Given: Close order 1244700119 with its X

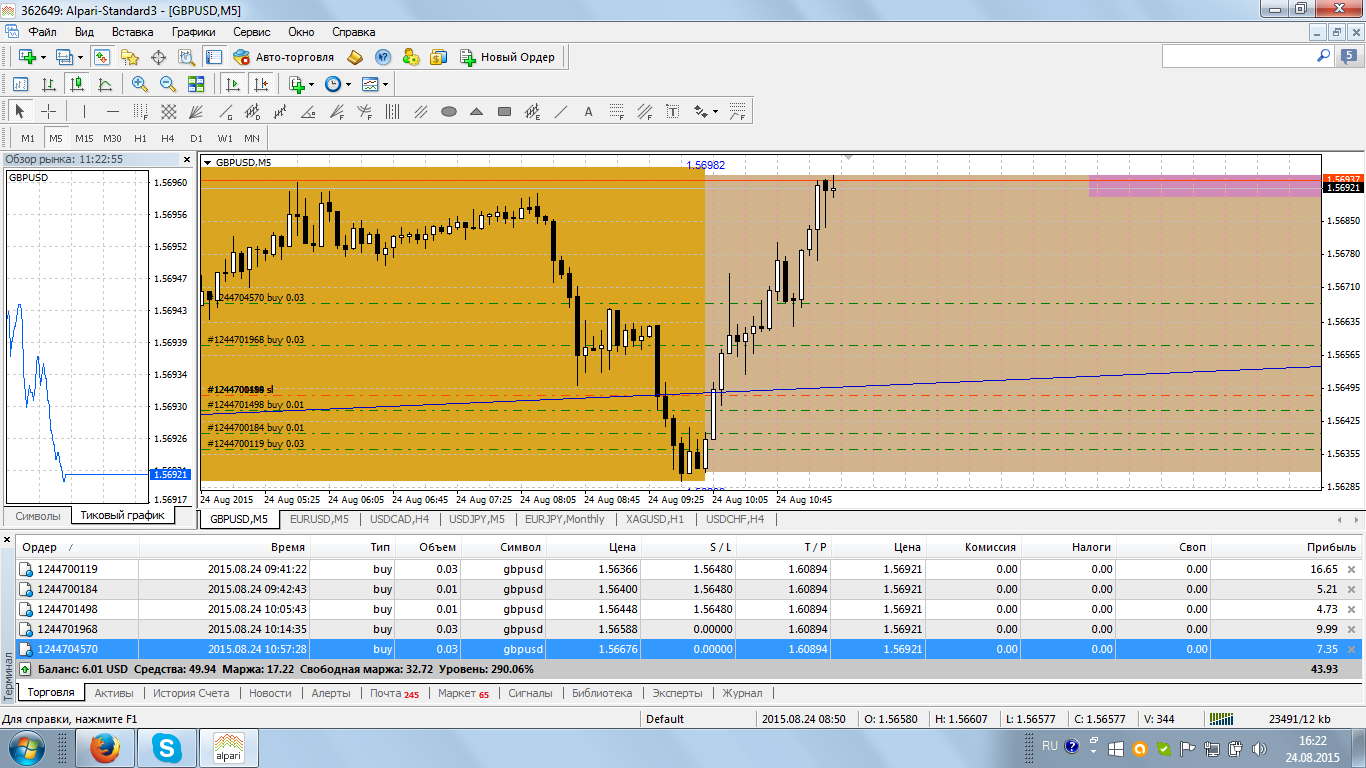Looking at the screenshot, I should (1351, 570).
